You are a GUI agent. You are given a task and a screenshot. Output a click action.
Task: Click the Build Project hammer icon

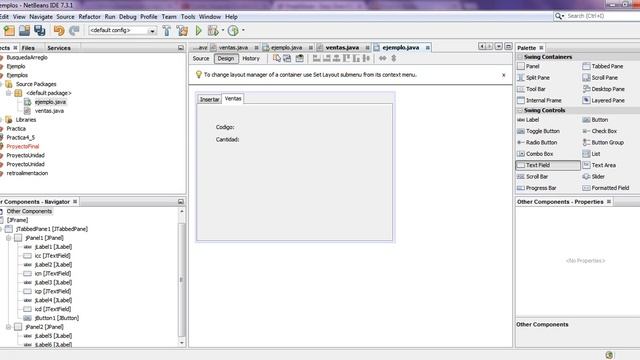(x=167, y=31)
